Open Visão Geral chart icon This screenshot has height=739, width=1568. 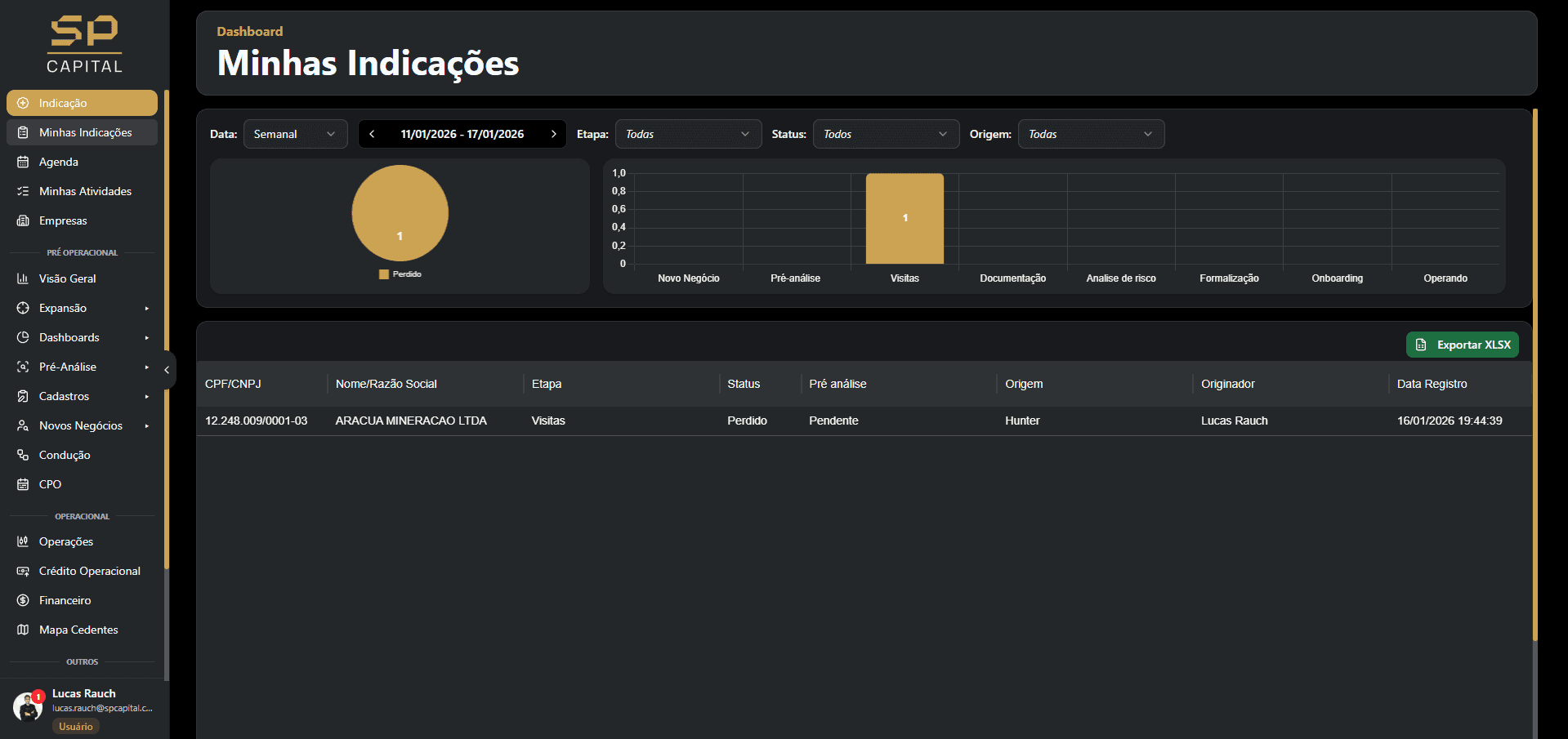23,278
